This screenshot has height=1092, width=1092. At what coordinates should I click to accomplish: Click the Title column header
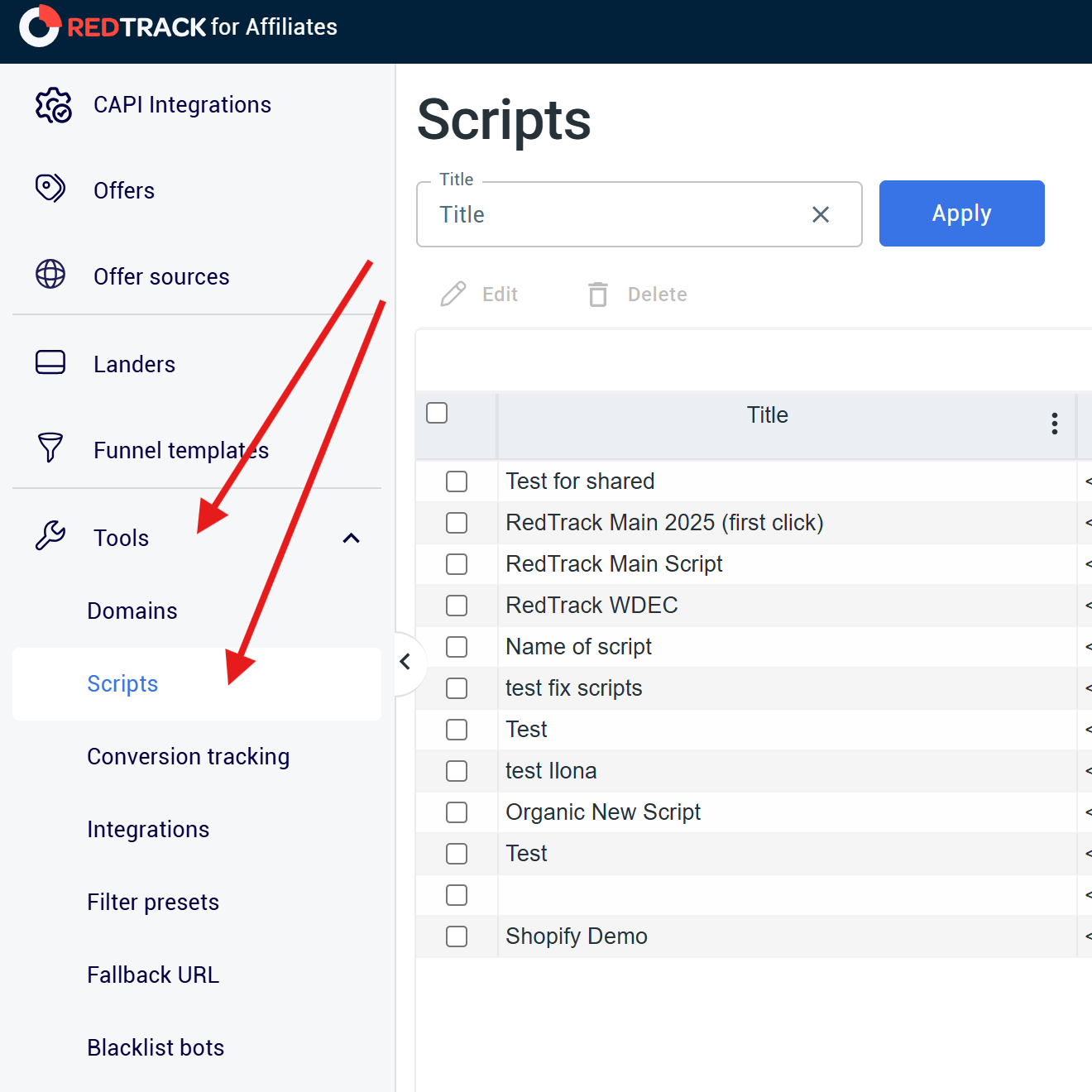(768, 415)
